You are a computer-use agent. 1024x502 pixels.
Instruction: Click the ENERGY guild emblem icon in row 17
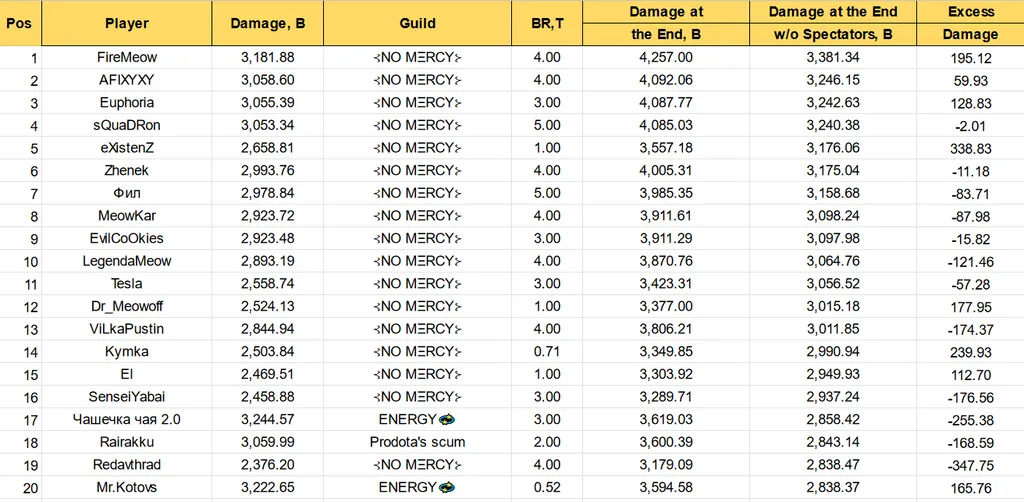447,419
